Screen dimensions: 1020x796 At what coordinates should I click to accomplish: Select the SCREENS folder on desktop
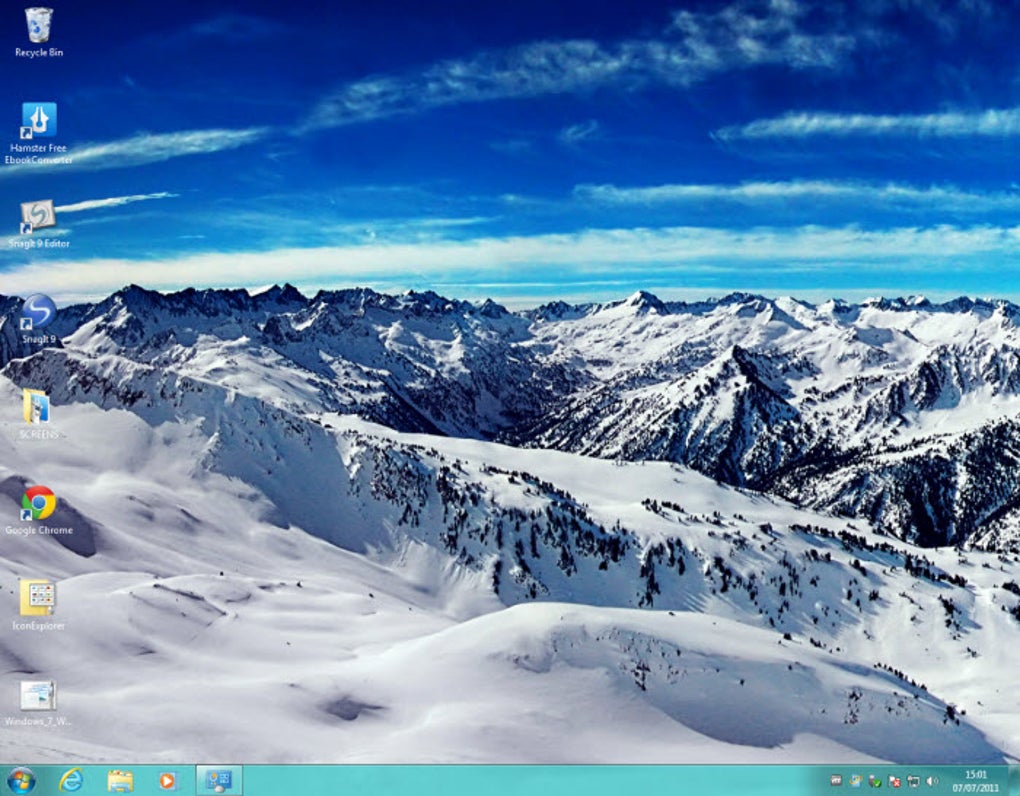pyautogui.click(x=38, y=414)
